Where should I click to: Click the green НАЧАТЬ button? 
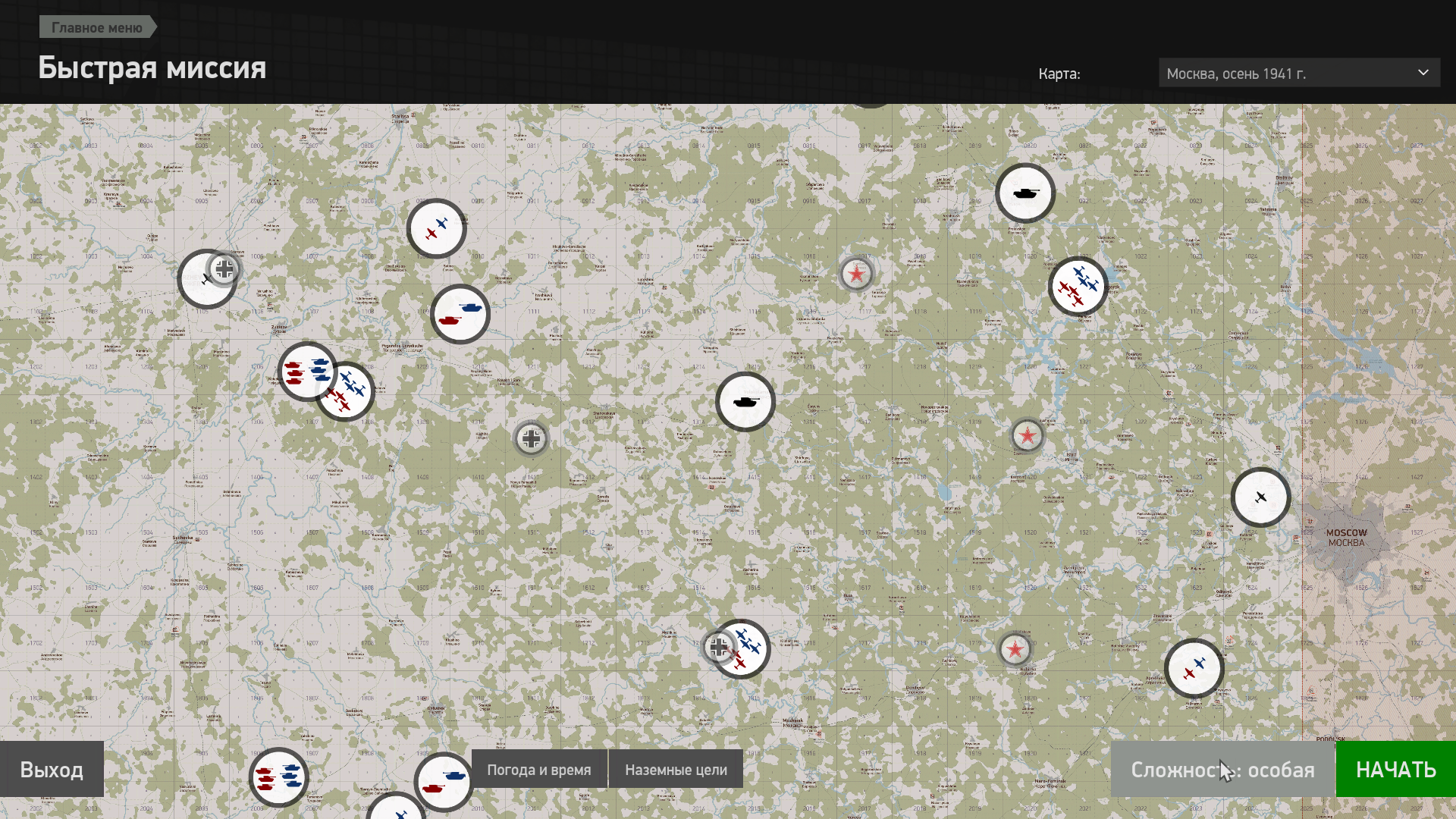pos(1396,770)
